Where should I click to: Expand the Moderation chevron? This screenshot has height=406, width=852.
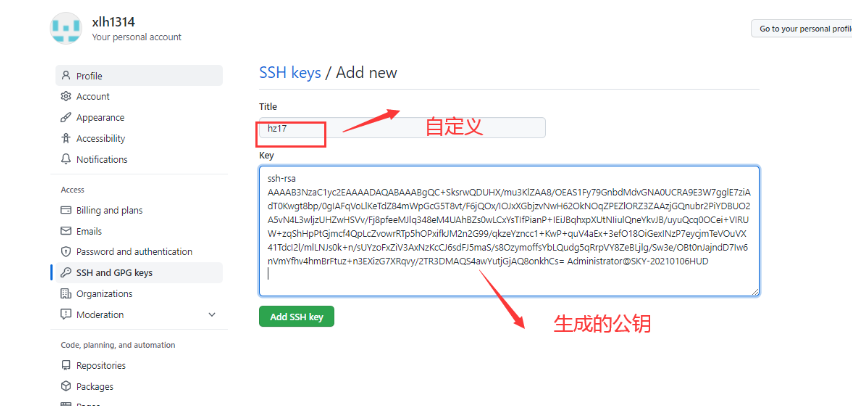212,315
